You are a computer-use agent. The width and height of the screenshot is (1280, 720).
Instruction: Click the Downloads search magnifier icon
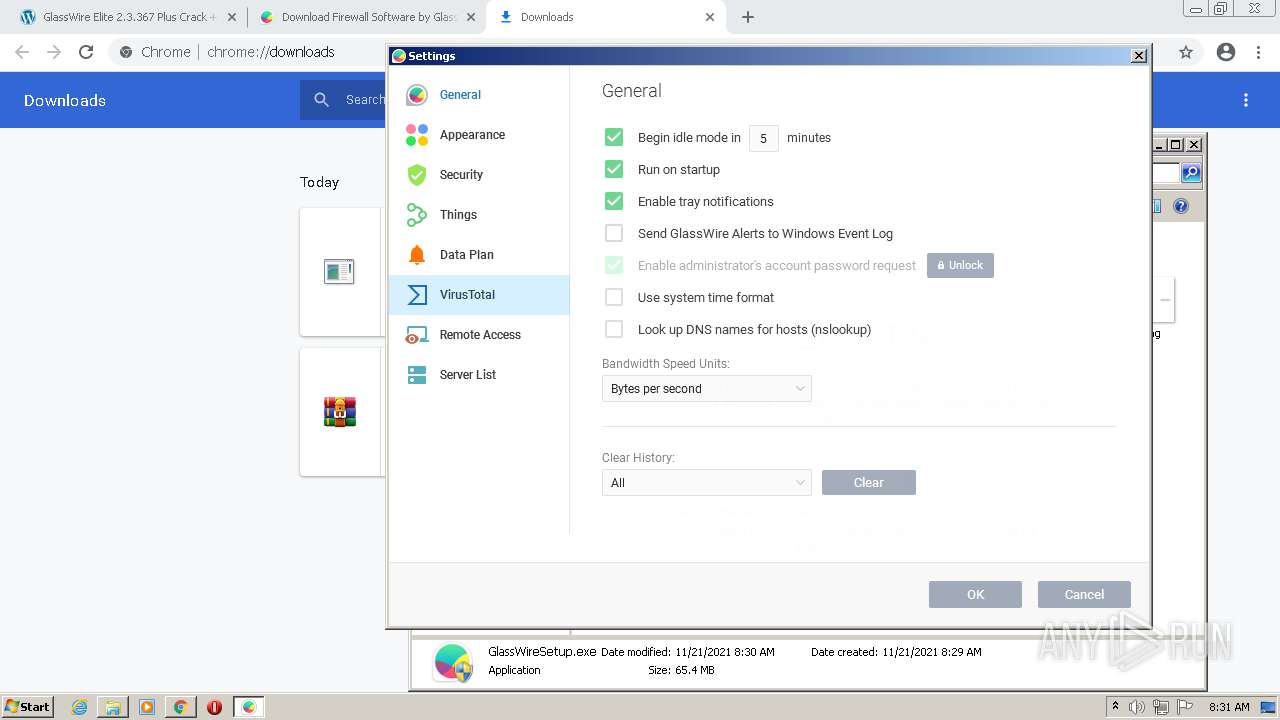point(321,100)
